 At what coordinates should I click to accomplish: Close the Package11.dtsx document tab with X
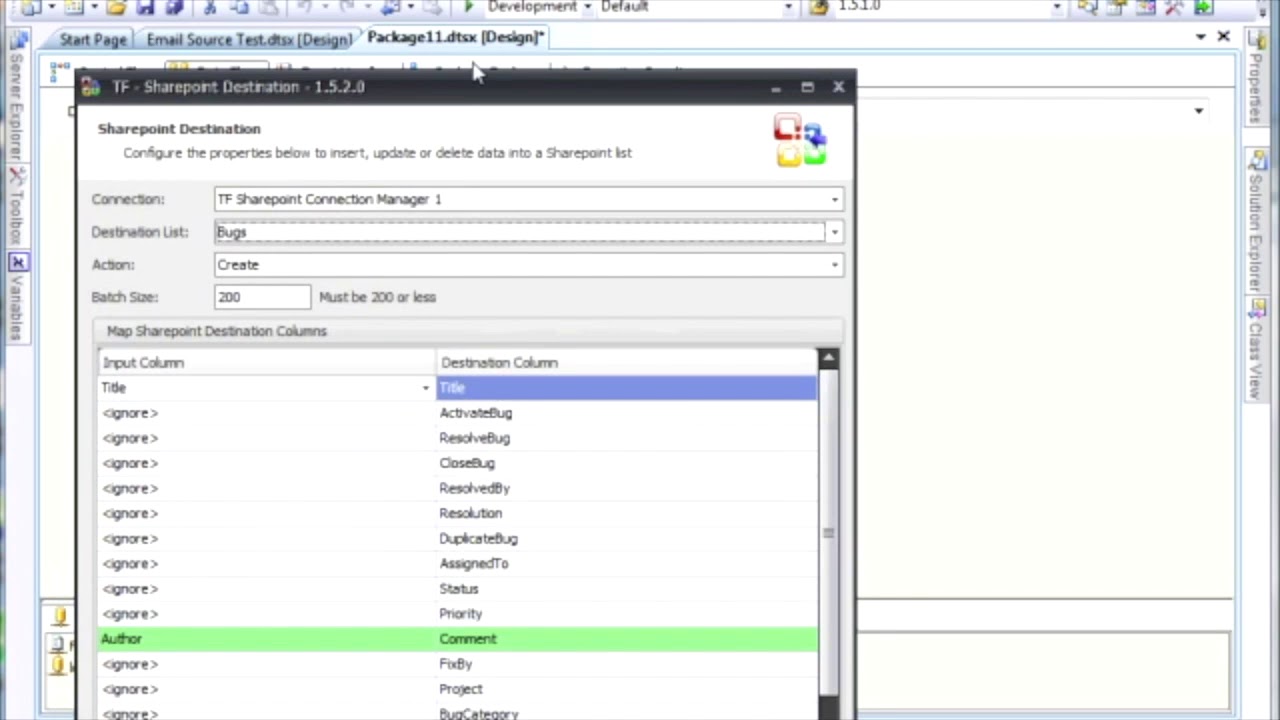pyautogui.click(x=1223, y=37)
